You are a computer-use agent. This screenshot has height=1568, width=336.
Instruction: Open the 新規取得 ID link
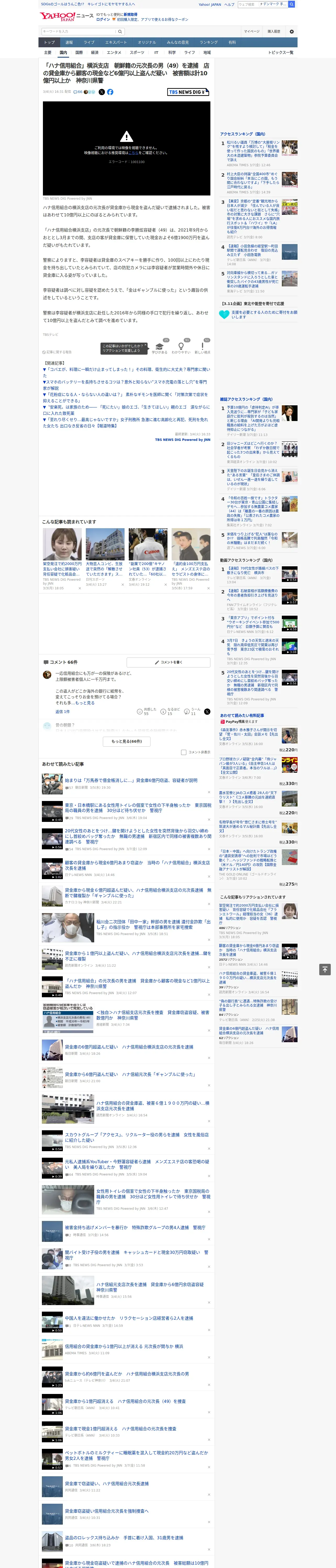tap(131, 14)
